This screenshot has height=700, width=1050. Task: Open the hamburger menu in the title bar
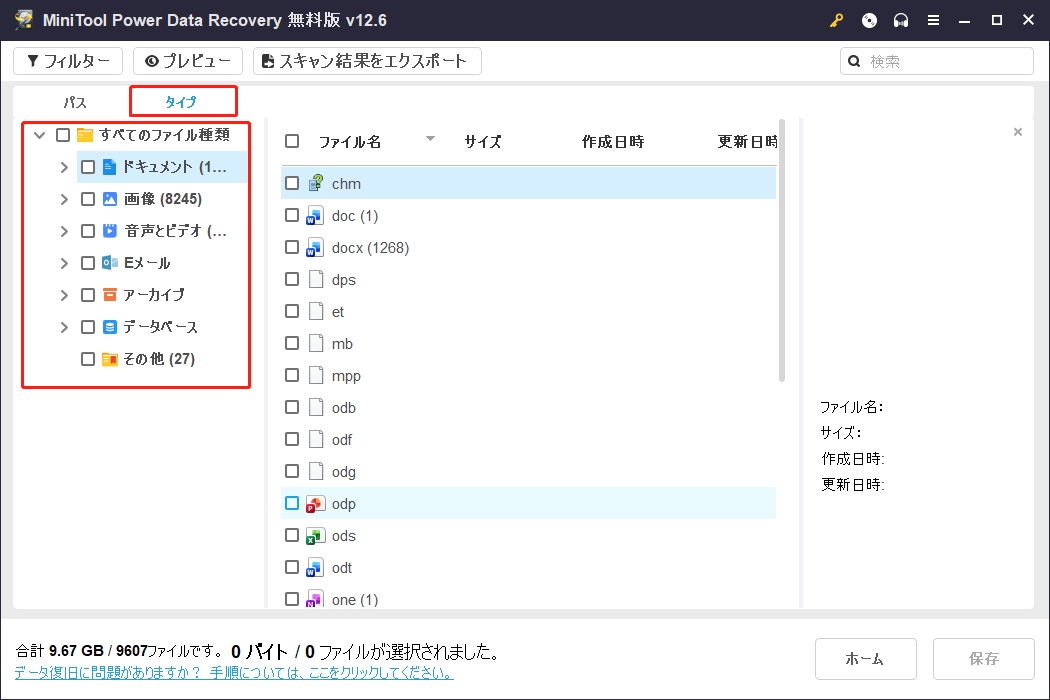(934, 20)
